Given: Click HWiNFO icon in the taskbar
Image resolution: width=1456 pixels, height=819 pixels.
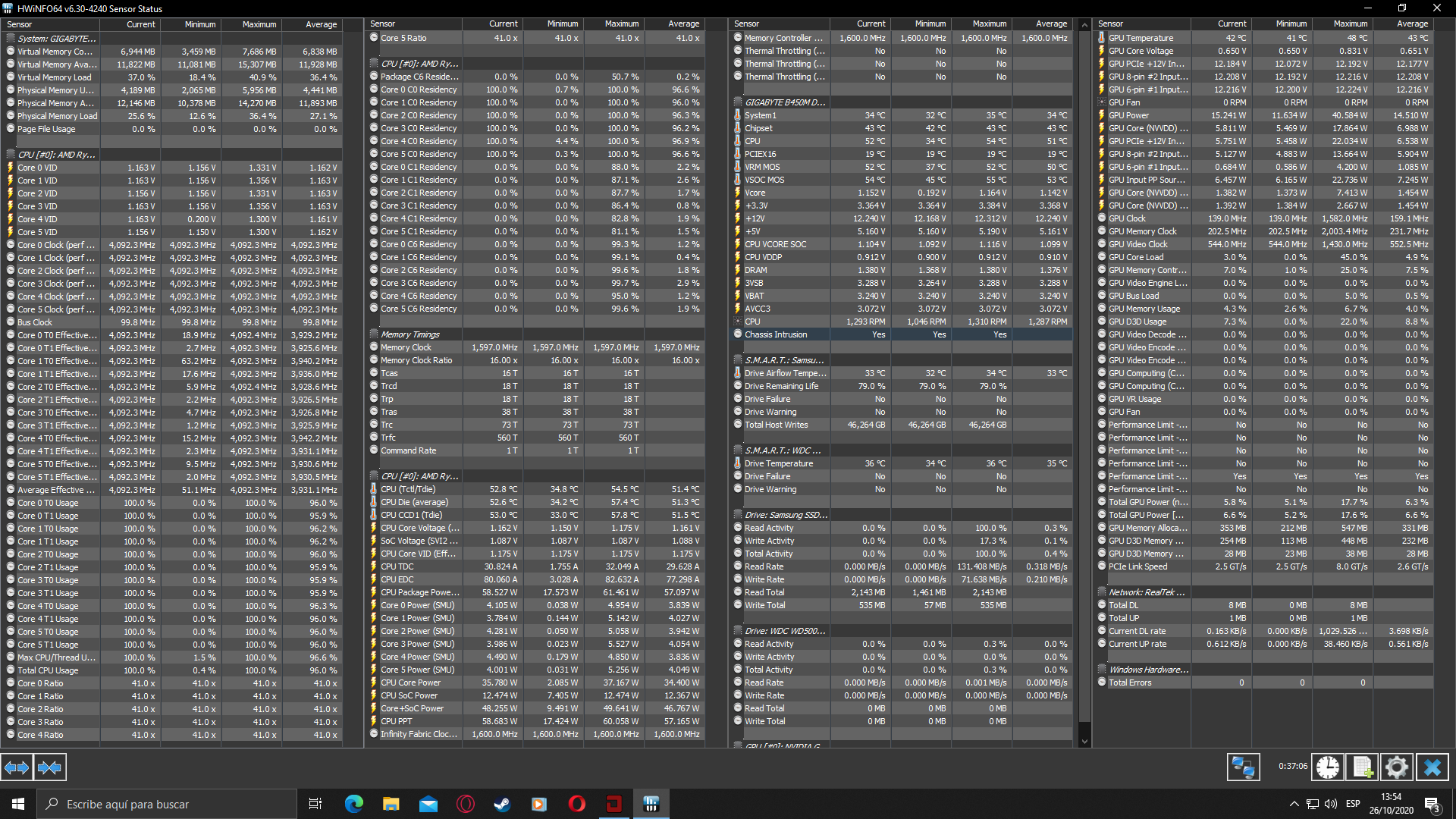Looking at the screenshot, I should click(x=651, y=804).
